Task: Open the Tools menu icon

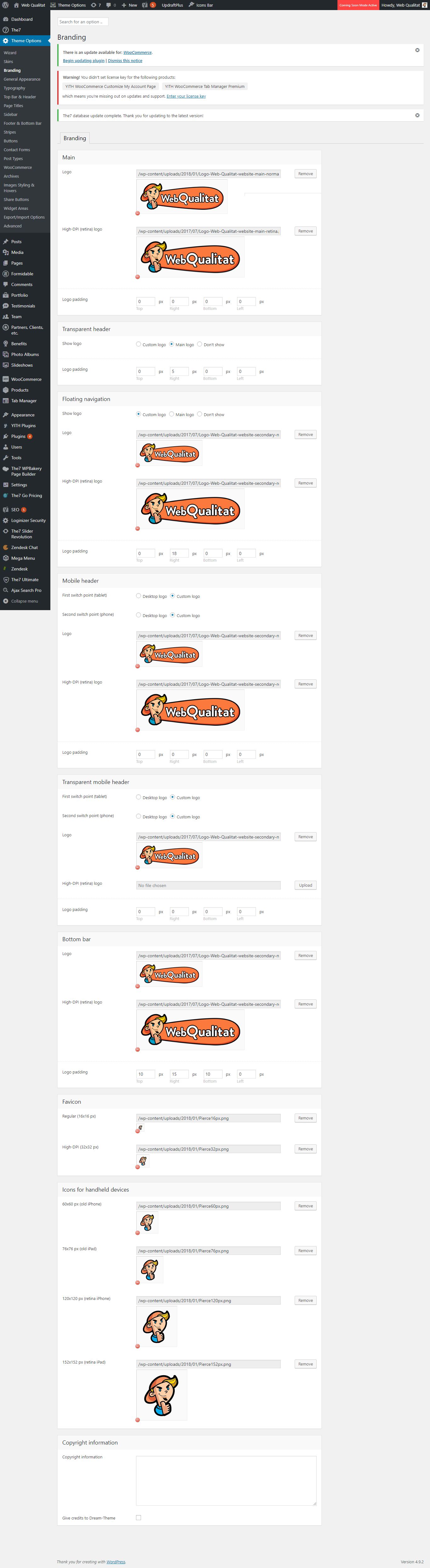Action: coord(5,458)
